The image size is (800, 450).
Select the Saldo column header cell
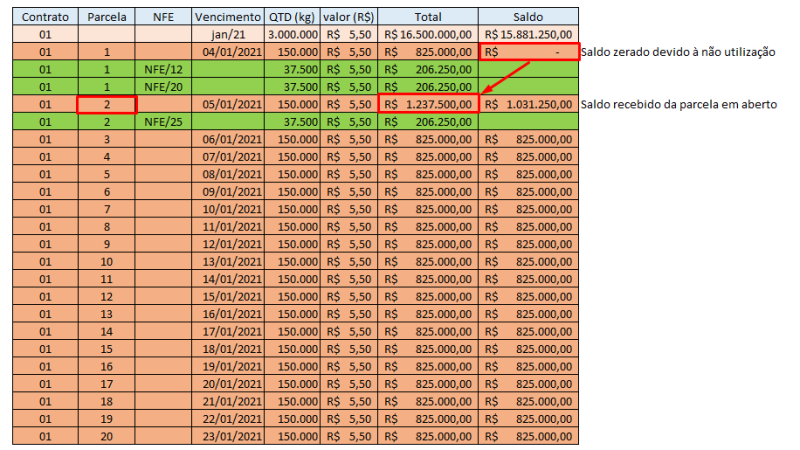click(528, 17)
